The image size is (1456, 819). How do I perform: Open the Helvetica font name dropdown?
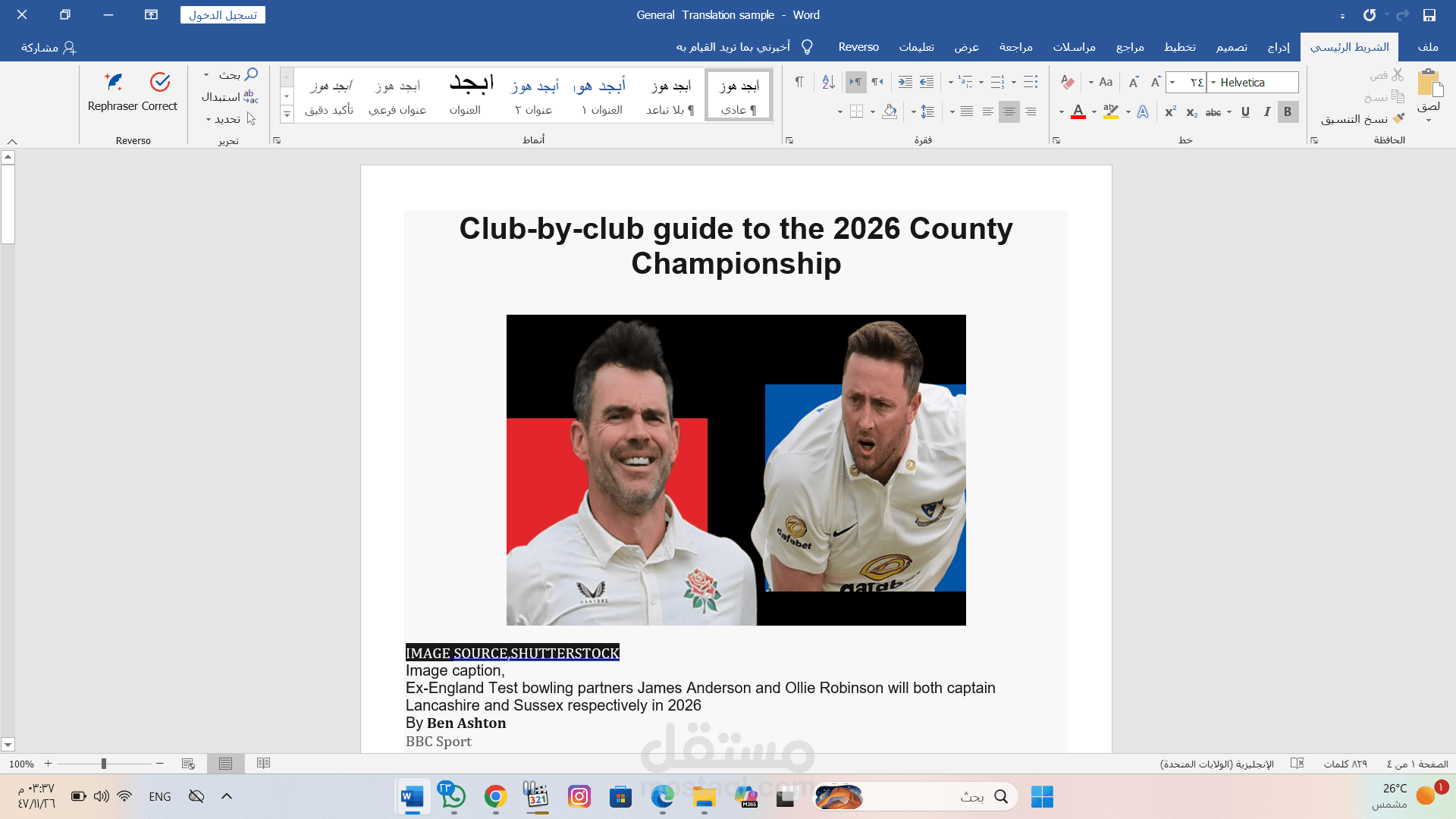(1213, 83)
